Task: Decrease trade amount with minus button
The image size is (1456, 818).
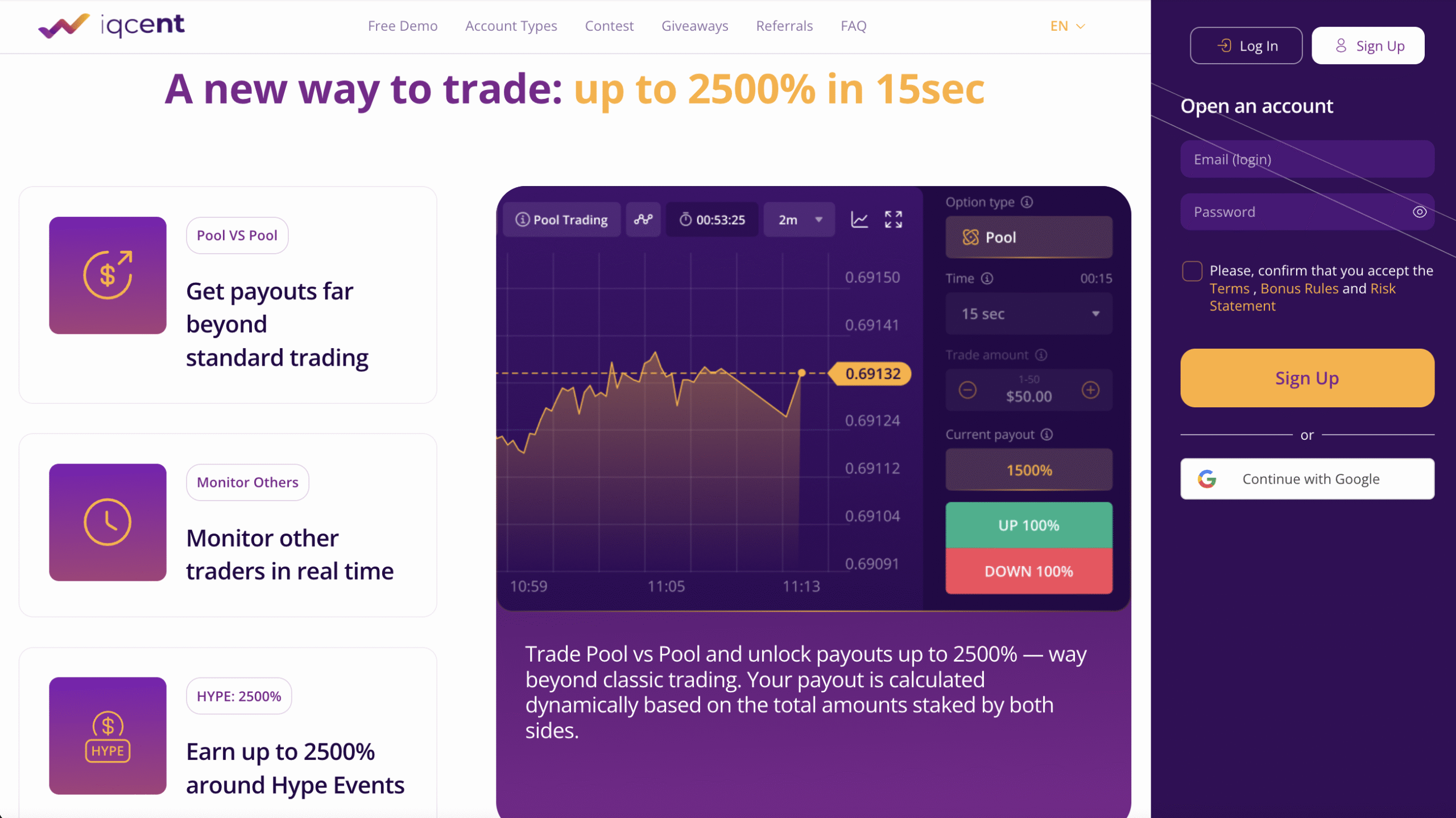Action: click(967, 390)
